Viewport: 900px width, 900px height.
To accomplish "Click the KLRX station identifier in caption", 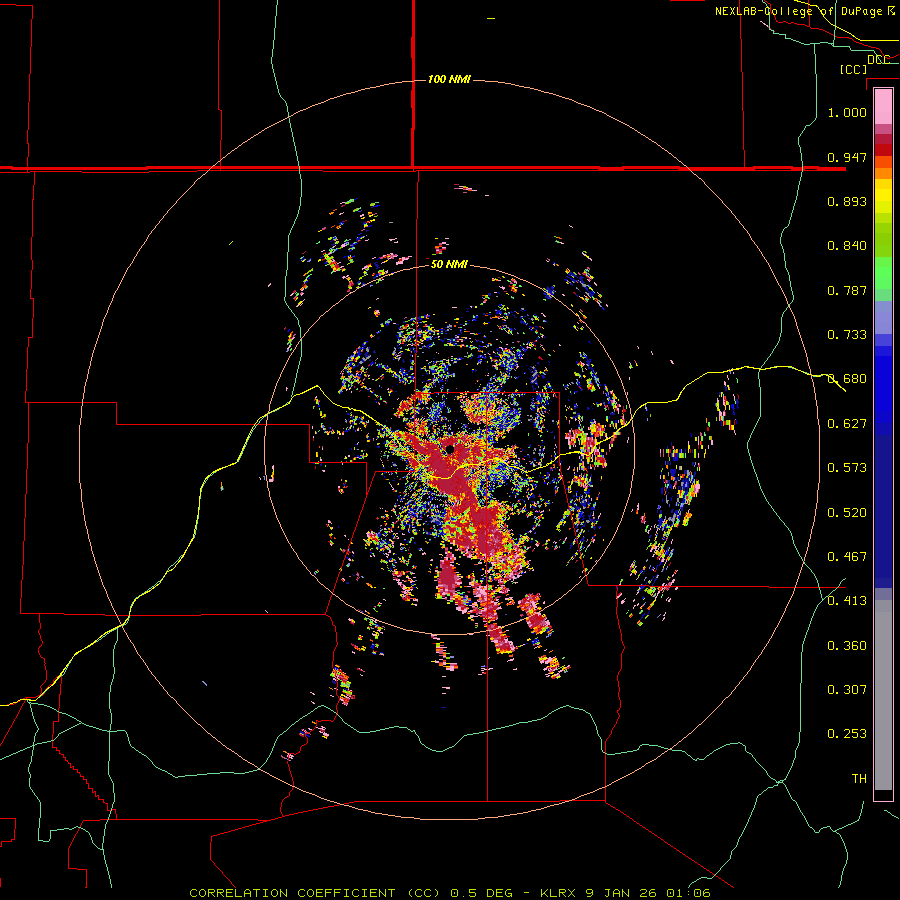I will click(x=559, y=893).
